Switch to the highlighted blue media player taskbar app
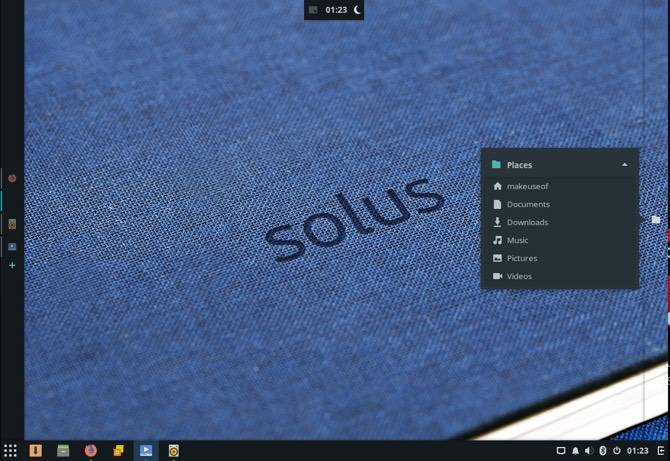The image size is (670, 461). pos(146,450)
